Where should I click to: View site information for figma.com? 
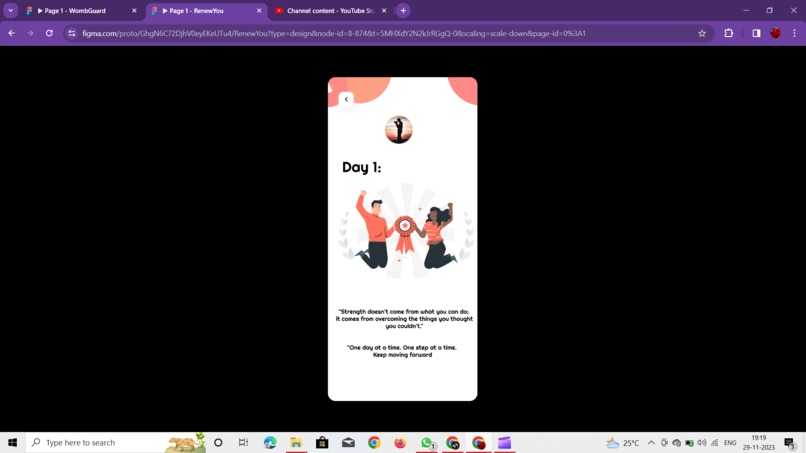pyautogui.click(x=72, y=33)
